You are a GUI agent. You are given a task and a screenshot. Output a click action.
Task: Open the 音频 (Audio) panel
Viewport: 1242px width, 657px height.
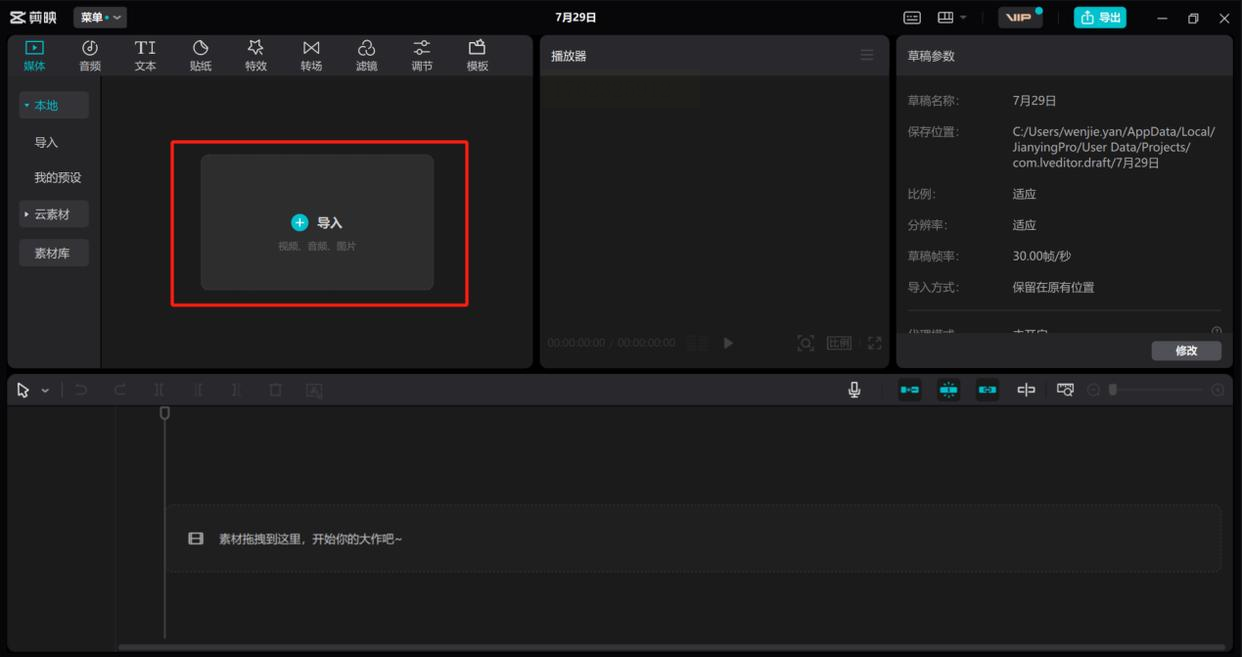(x=90, y=55)
